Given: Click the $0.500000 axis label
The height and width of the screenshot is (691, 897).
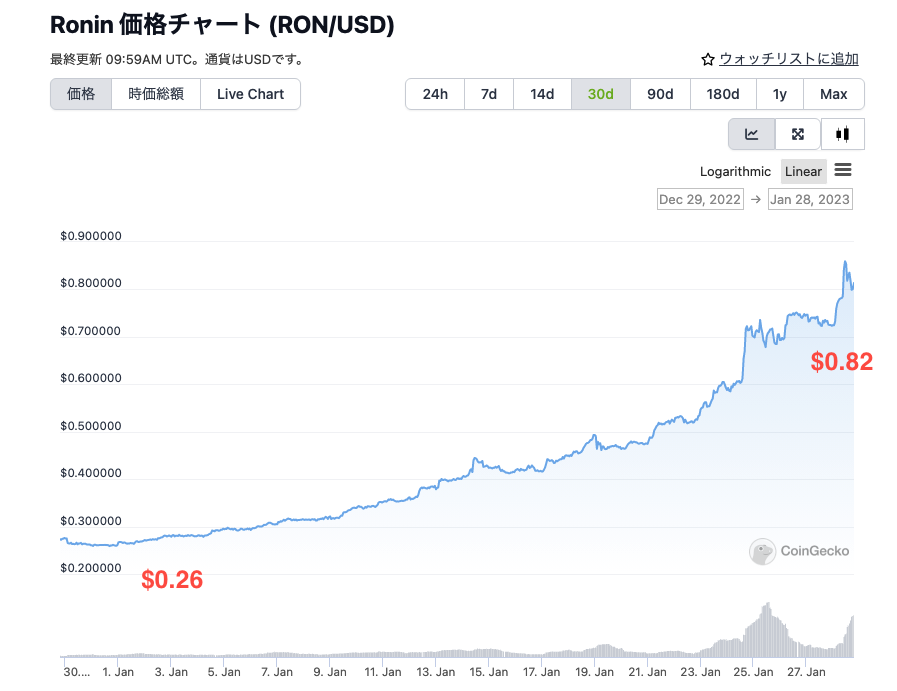Looking at the screenshot, I should (x=91, y=426).
